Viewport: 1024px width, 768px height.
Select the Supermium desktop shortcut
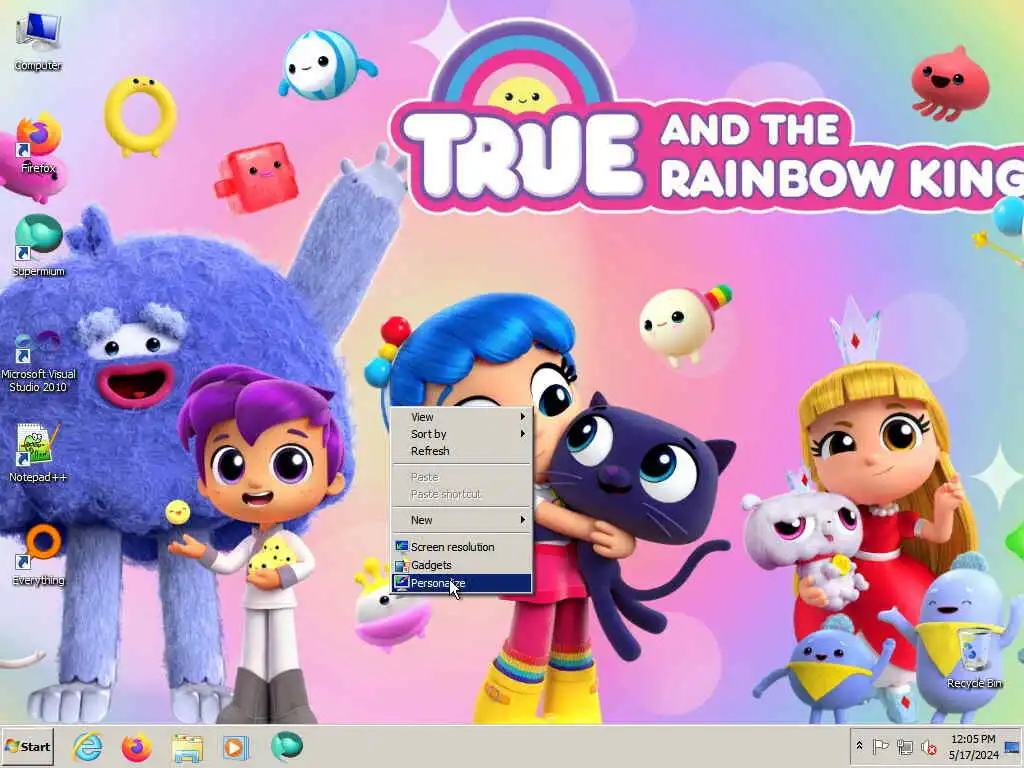click(x=38, y=246)
